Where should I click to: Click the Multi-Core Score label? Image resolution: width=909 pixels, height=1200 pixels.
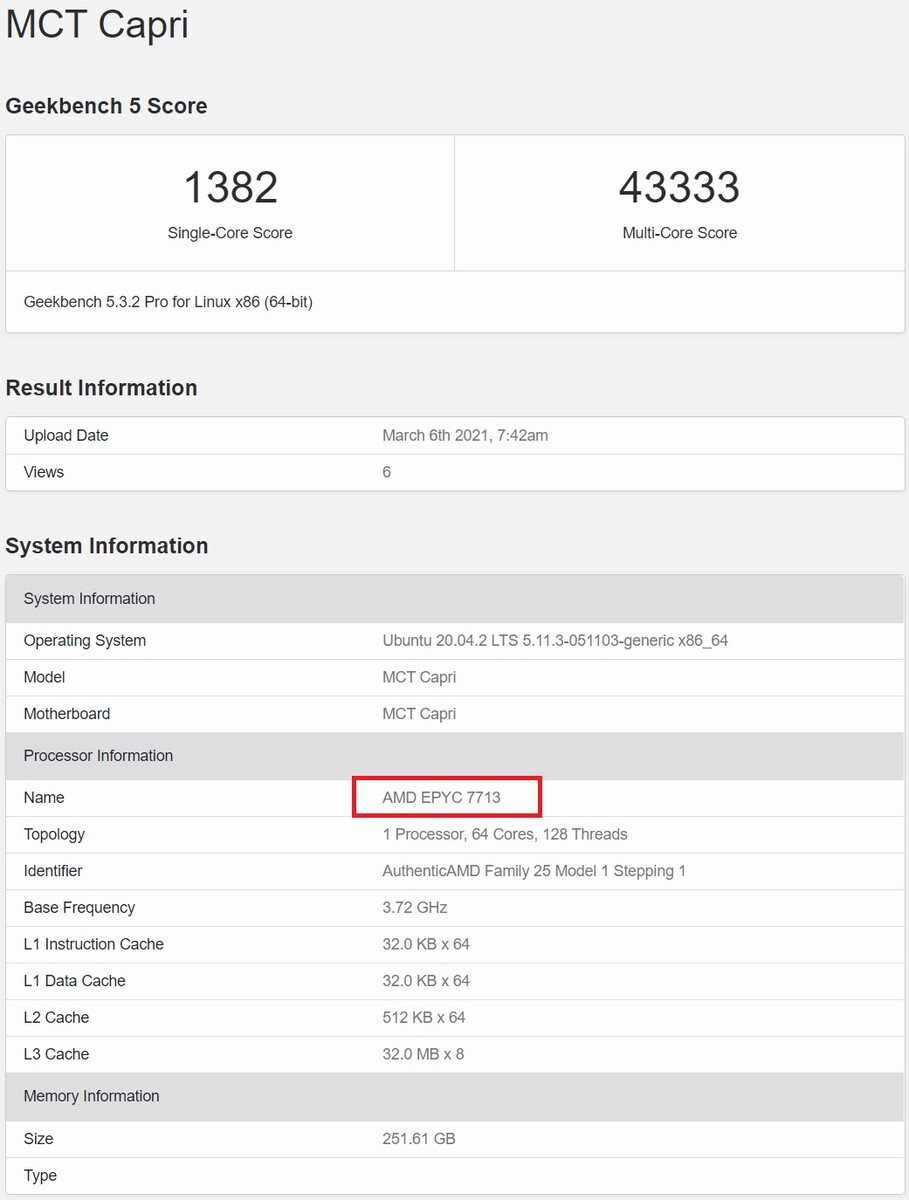pos(679,233)
